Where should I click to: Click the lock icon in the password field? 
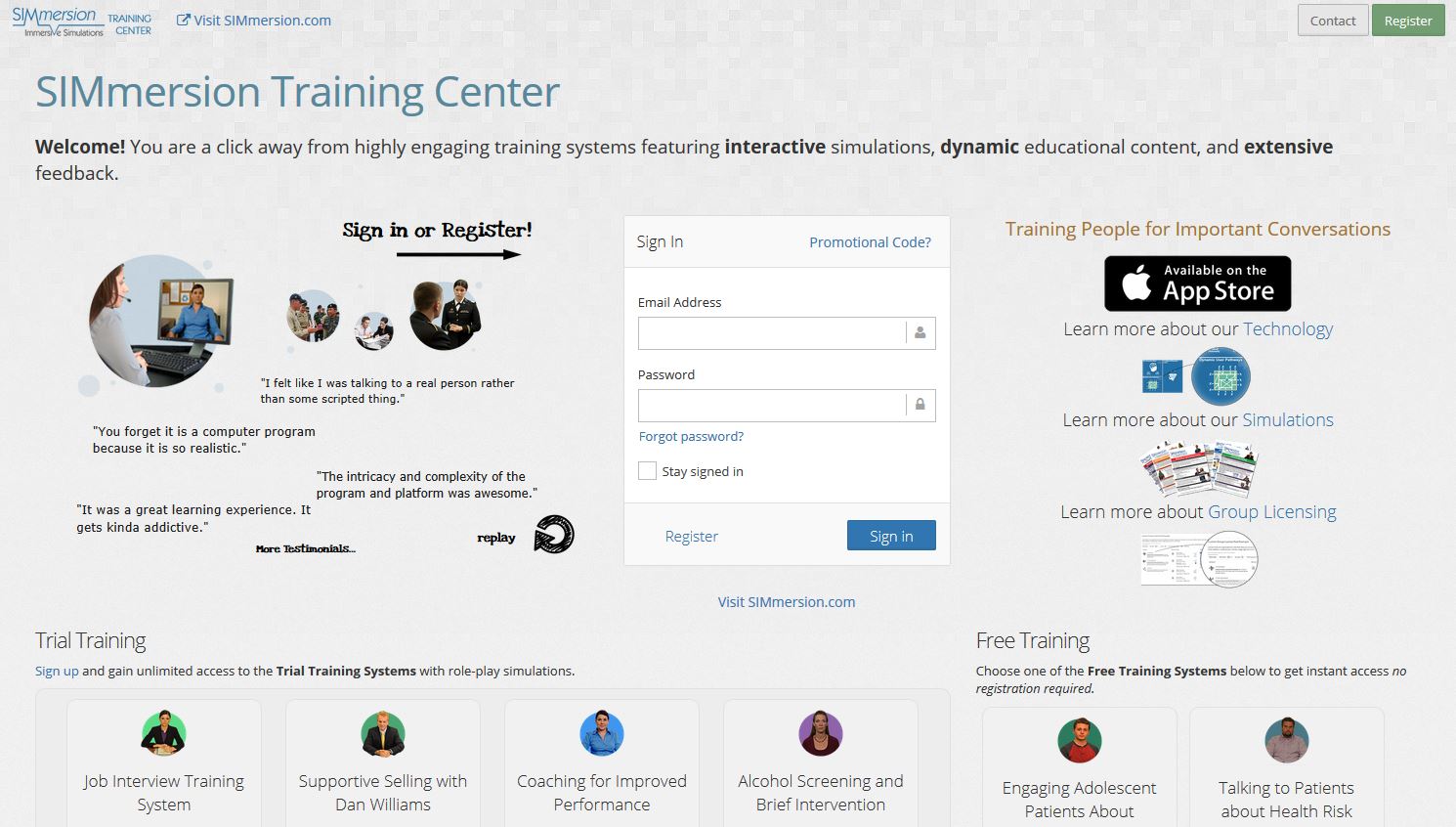(x=920, y=405)
